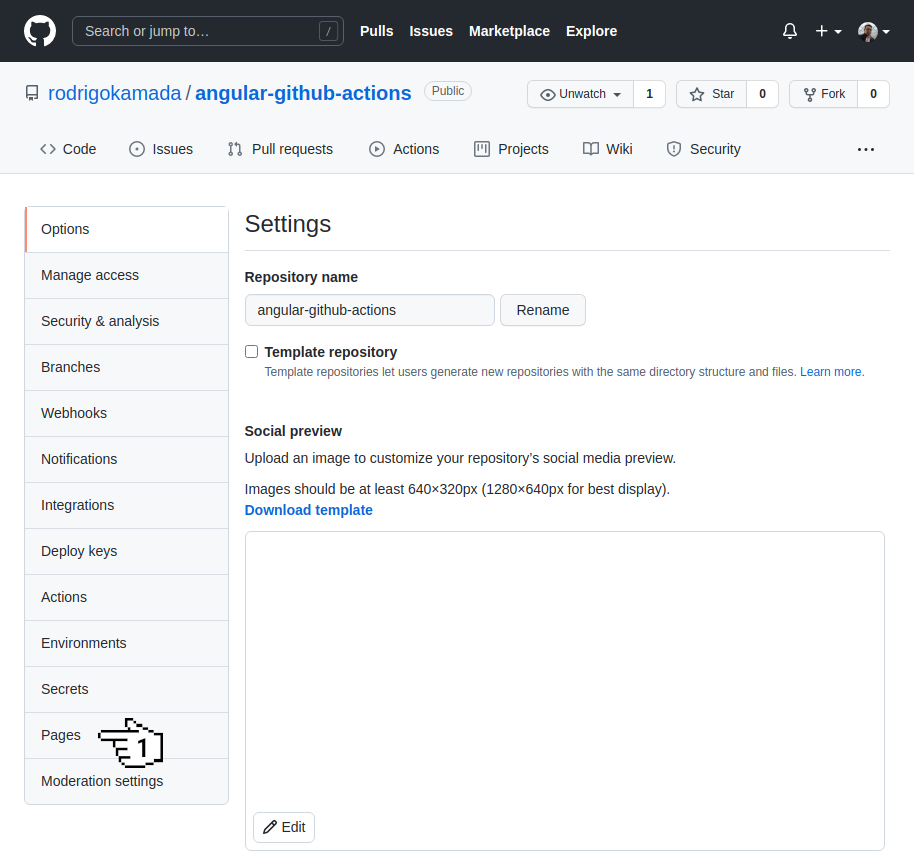Click the GitHub Octocat logo
The image size is (914, 866).
[40, 31]
